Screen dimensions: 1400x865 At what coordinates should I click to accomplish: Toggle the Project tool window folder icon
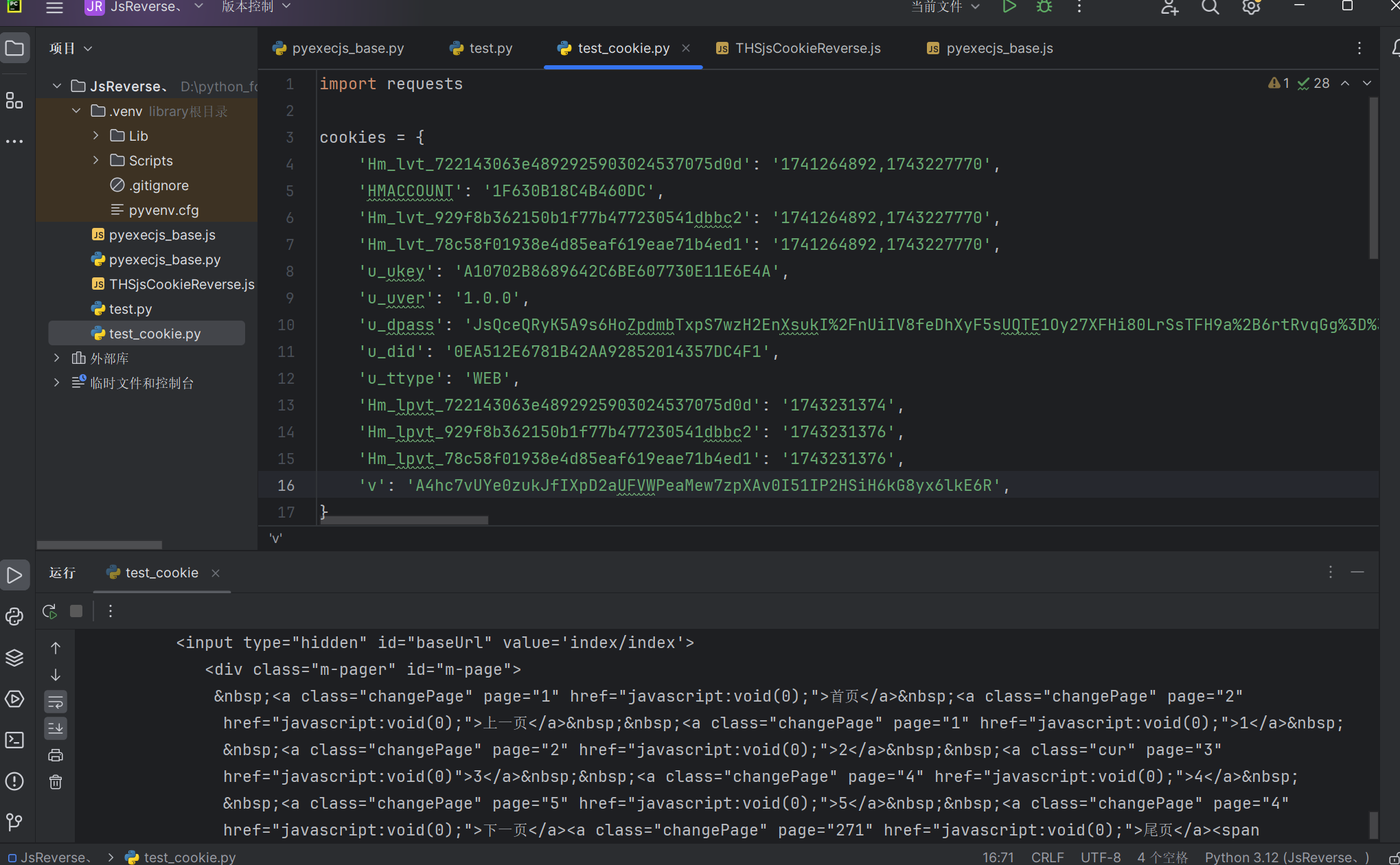tap(14, 48)
